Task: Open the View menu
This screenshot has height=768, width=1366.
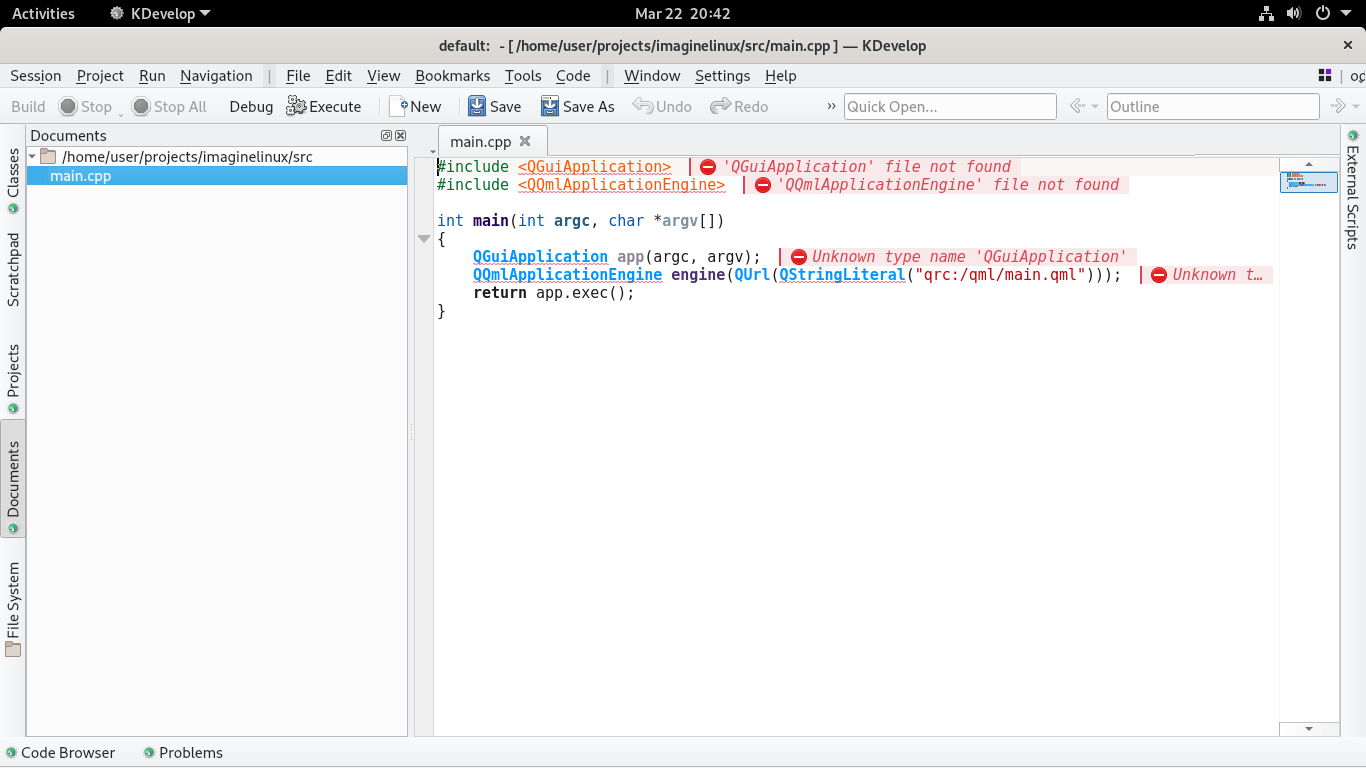Action: click(x=384, y=76)
